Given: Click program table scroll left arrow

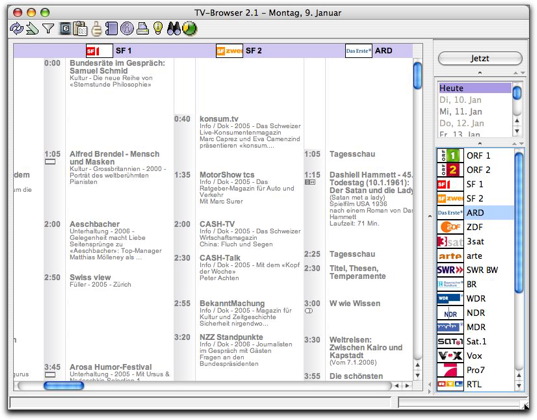Looking at the screenshot, I should 397,386.
